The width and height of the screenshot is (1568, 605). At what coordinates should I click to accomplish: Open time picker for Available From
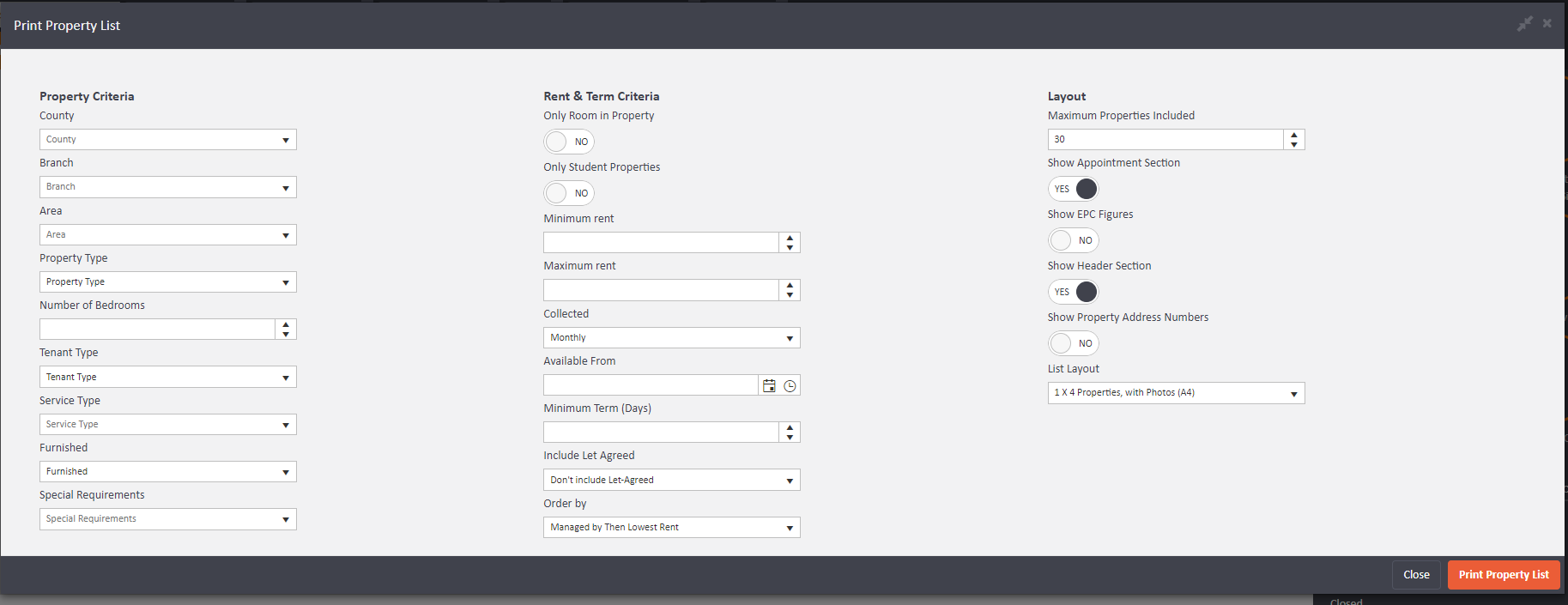pyautogui.click(x=790, y=386)
